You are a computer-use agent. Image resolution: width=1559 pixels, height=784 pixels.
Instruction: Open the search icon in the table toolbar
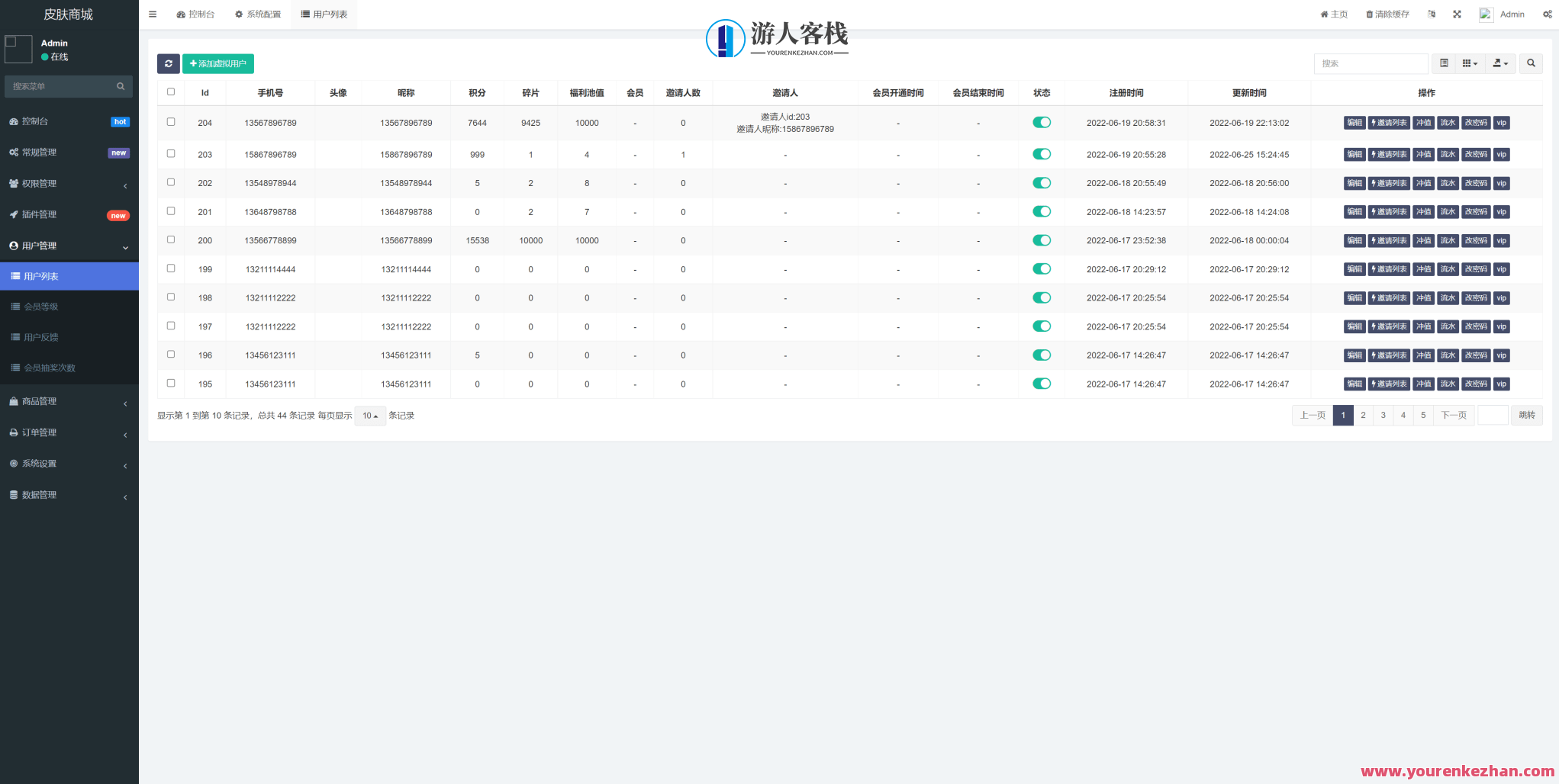click(x=1531, y=63)
